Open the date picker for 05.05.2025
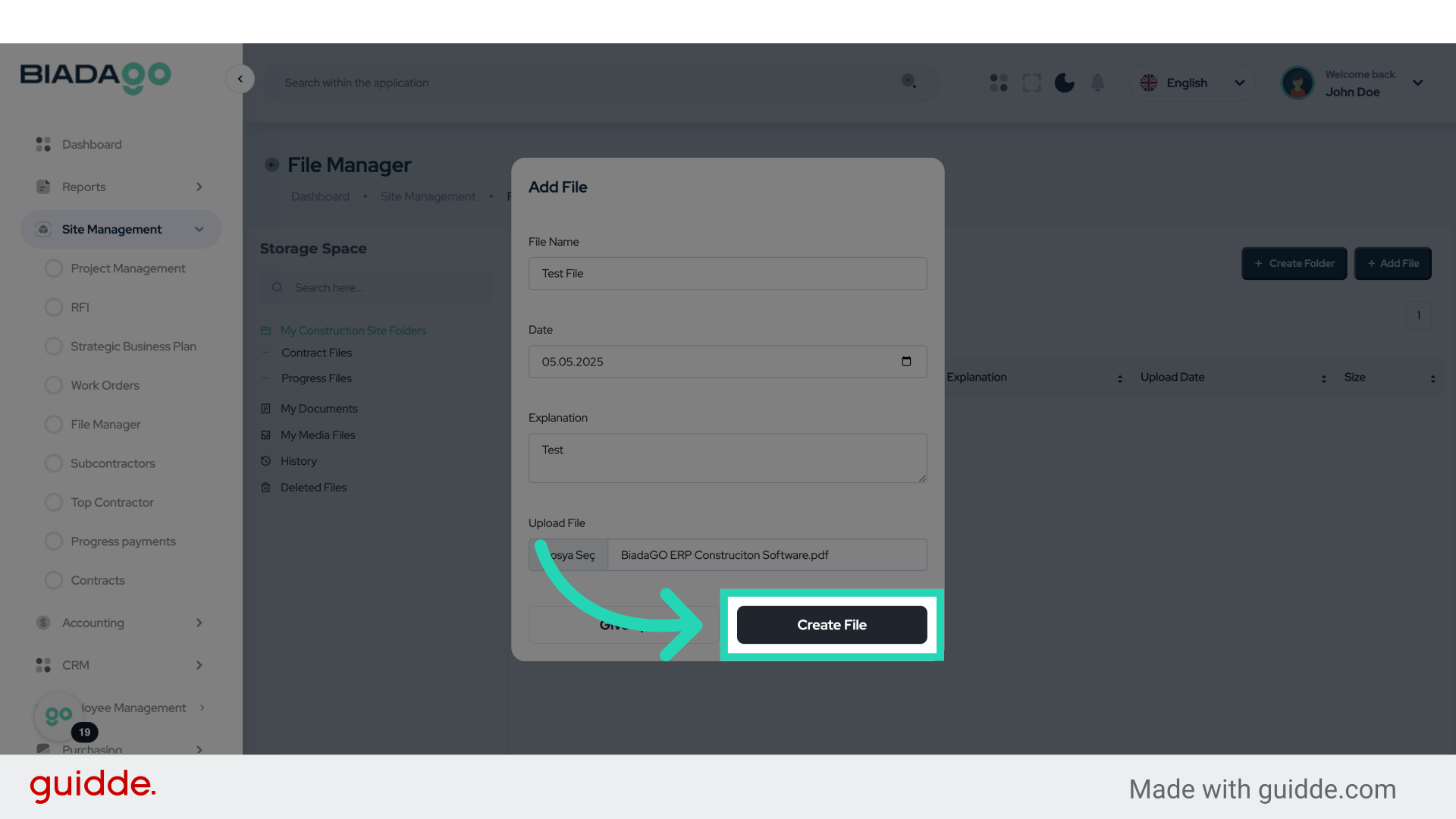Image resolution: width=1456 pixels, height=819 pixels. click(x=907, y=362)
